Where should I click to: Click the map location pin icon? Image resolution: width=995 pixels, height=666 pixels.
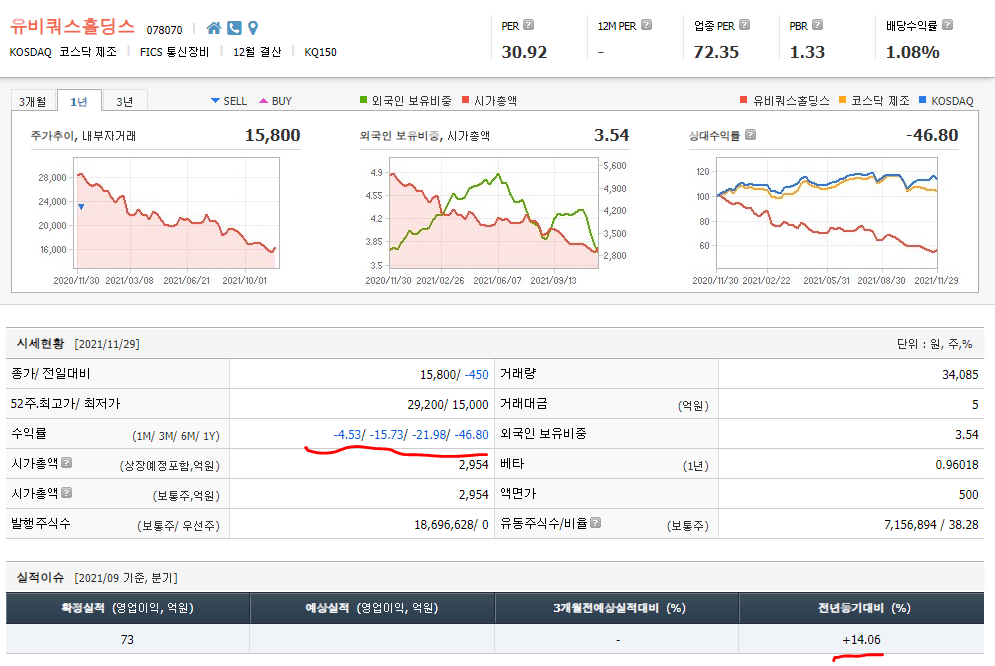click(253, 28)
